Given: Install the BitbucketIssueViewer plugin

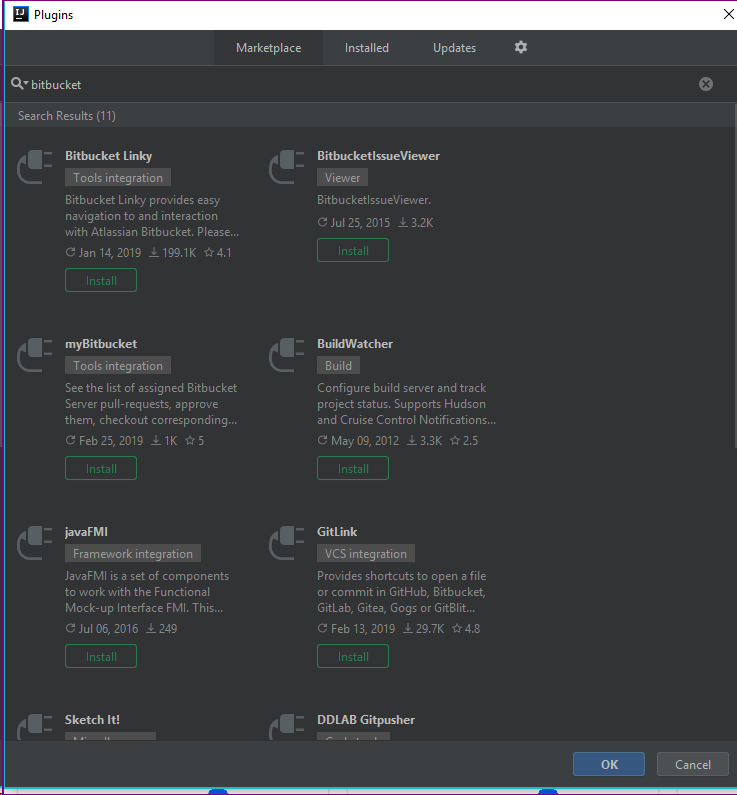Looking at the screenshot, I should tap(353, 250).
